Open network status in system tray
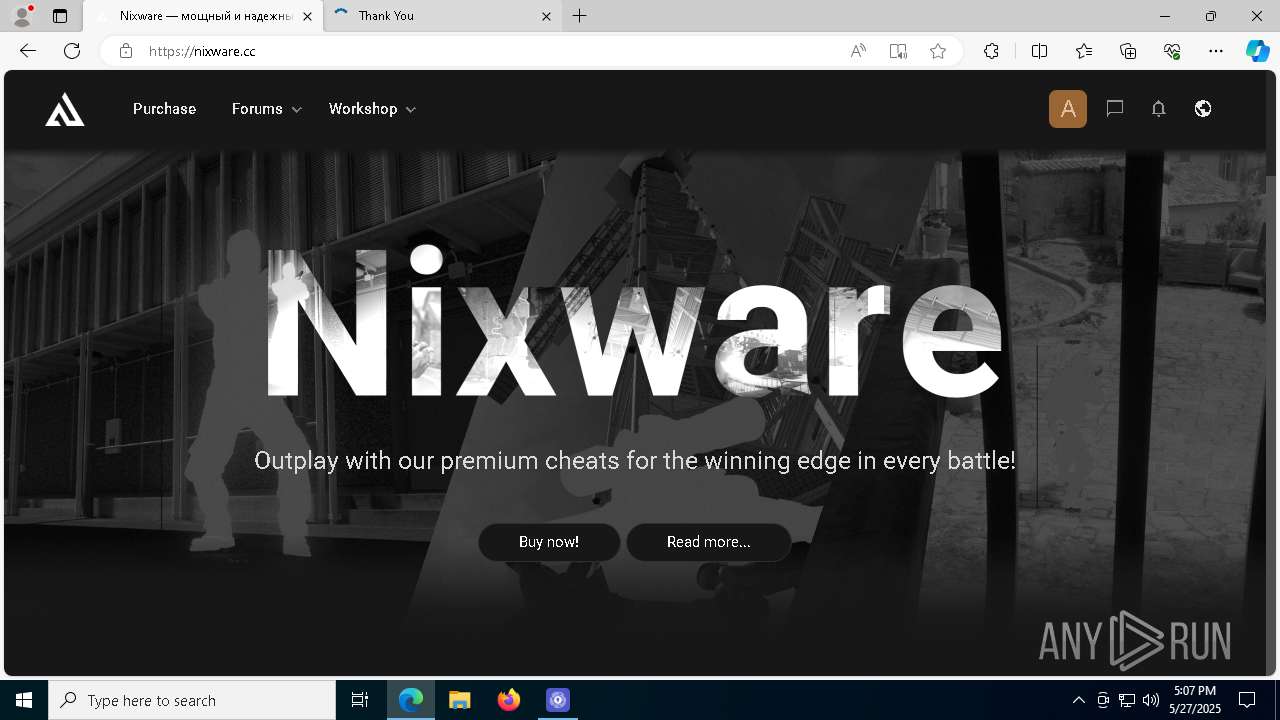Image resolution: width=1280 pixels, height=720 pixels. point(1127,700)
